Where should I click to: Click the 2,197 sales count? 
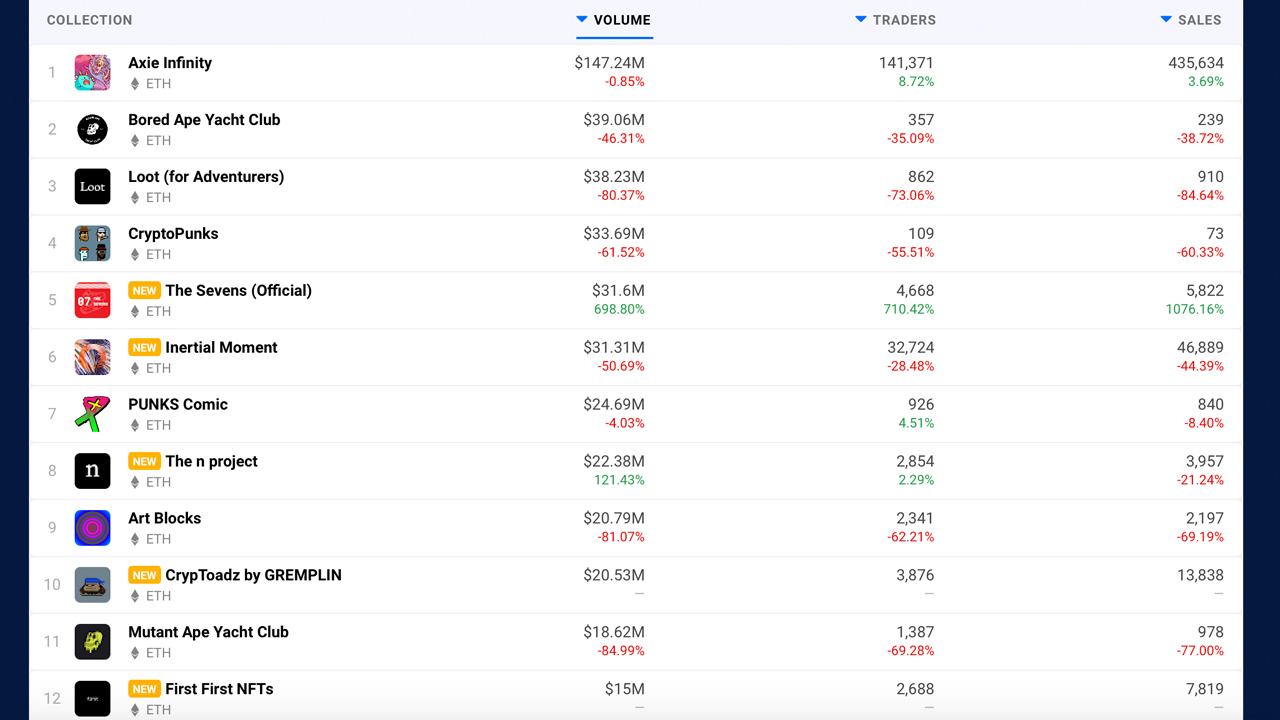(1205, 519)
